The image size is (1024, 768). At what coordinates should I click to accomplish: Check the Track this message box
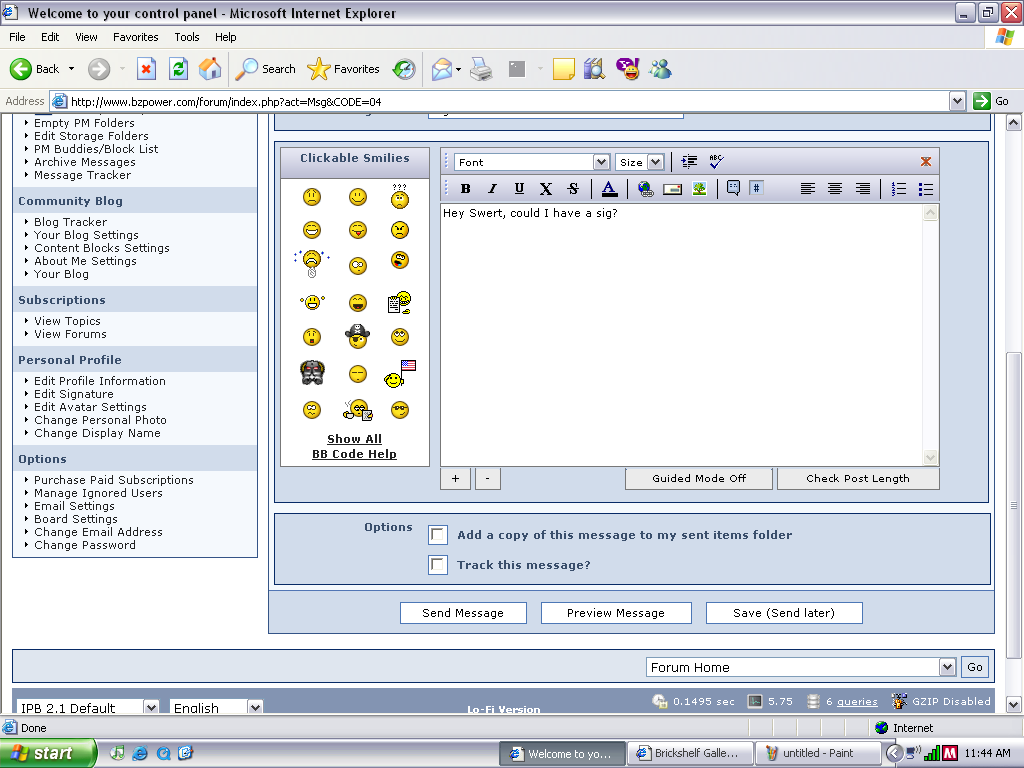(438, 565)
